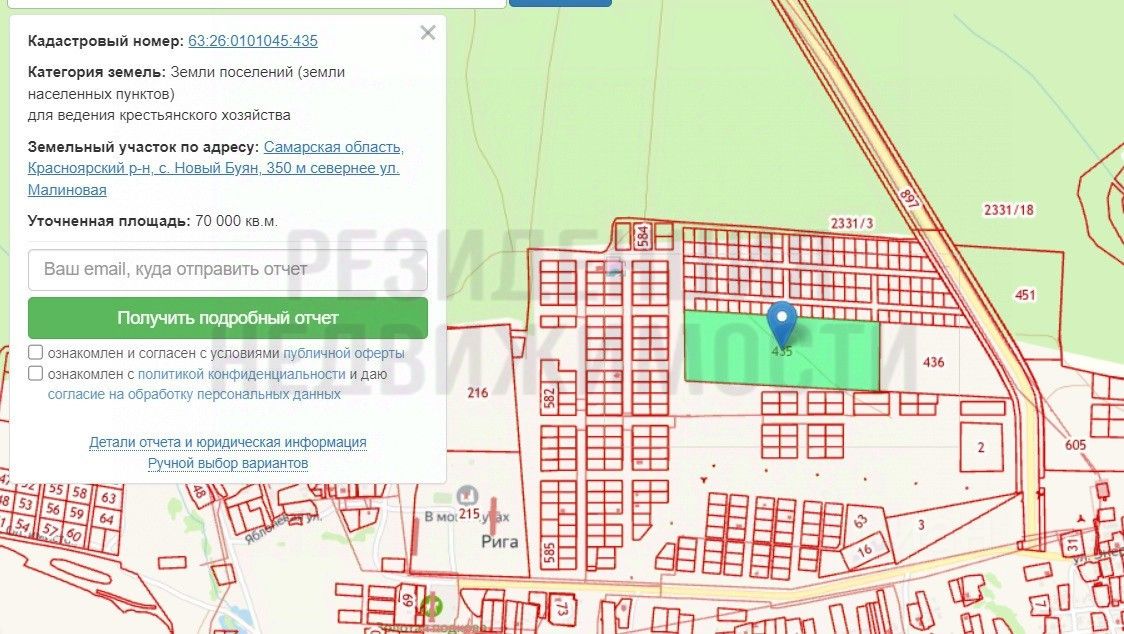Focus the email input field
Viewport: 1124px width, 634px height.
point(228,270)
